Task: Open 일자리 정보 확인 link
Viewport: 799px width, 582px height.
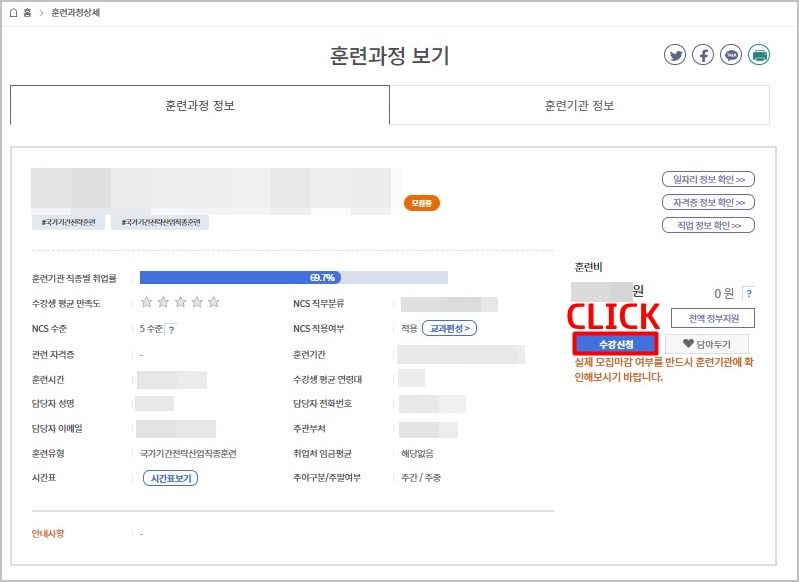Action: click(x=708, y=179)
